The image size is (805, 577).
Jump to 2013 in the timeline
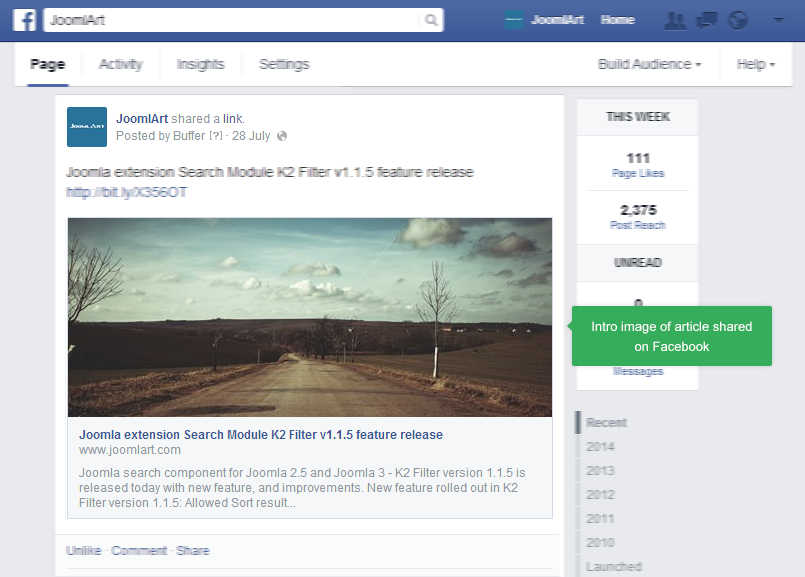(600, 471)
